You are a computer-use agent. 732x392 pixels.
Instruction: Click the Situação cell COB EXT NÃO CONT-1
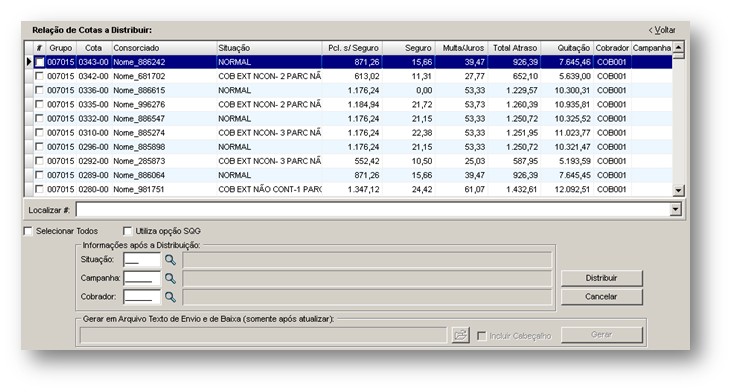click(270, 189)
